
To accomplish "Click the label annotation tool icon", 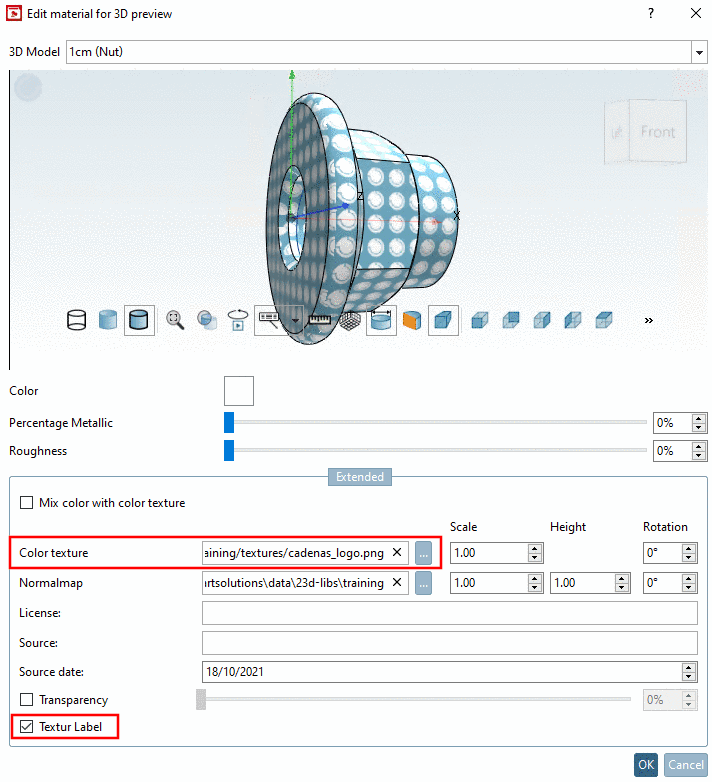I will [x=269, y=320].
